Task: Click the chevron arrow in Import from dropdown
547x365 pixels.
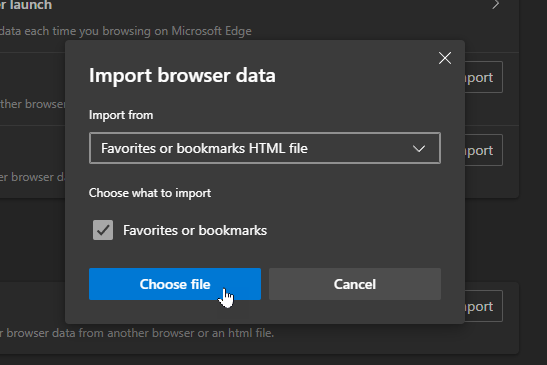Action: [x=419, y=149]
